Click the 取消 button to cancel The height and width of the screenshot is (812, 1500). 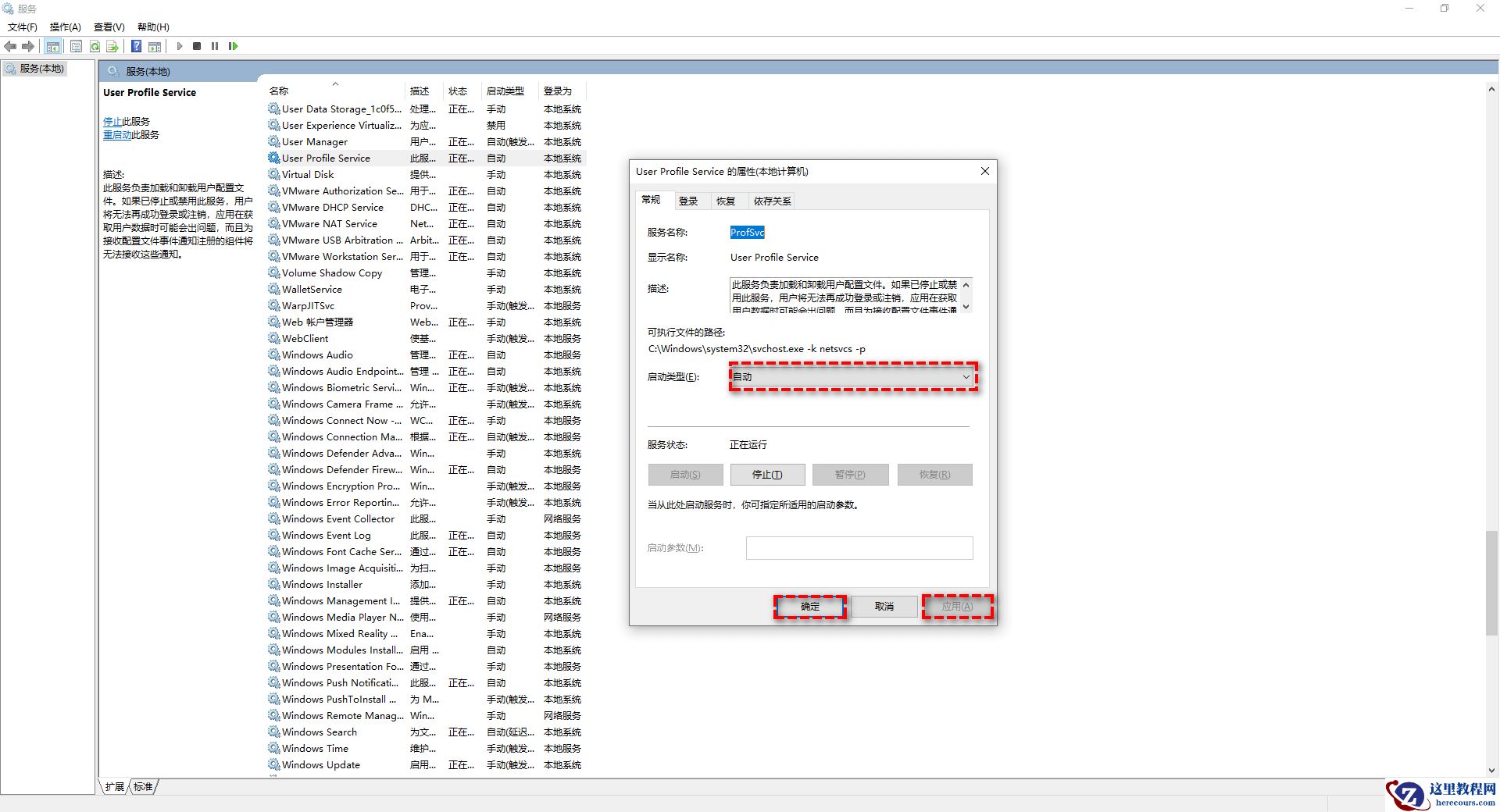tap(884, 607)
